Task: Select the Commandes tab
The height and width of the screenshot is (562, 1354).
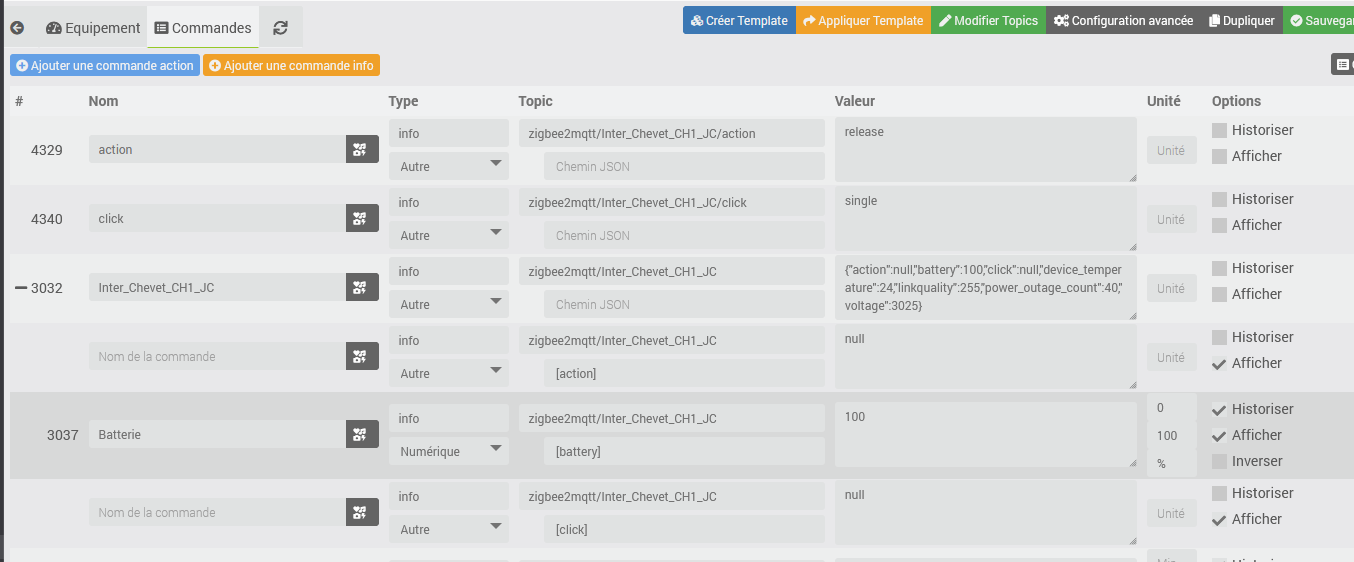Action: tap(203, 28)
